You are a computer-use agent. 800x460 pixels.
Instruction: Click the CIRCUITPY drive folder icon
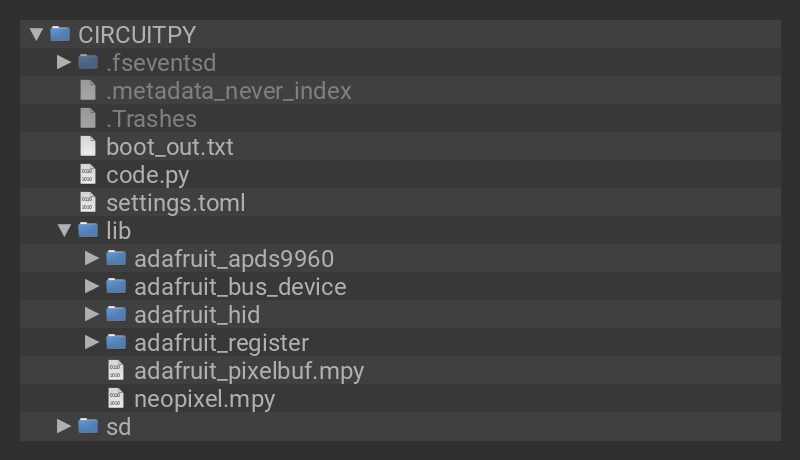point(60,34)
